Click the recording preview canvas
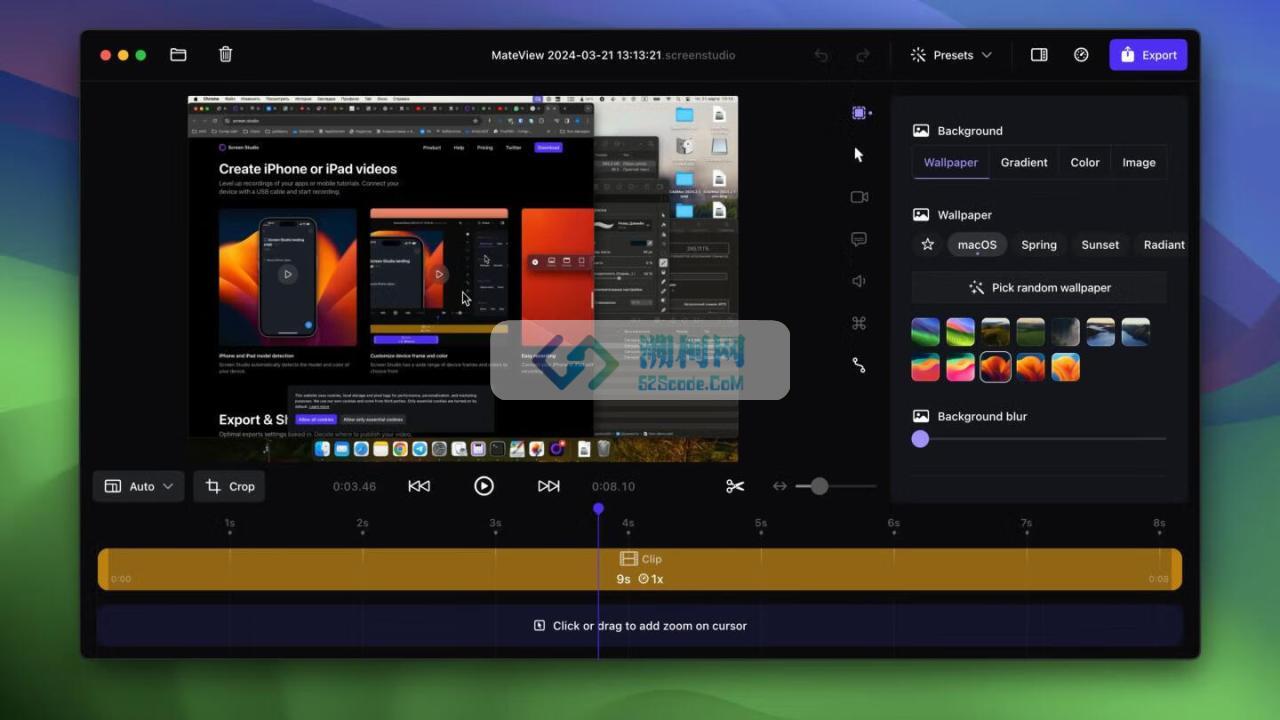This screenshot has height=720, width=1280. [463, 279]
